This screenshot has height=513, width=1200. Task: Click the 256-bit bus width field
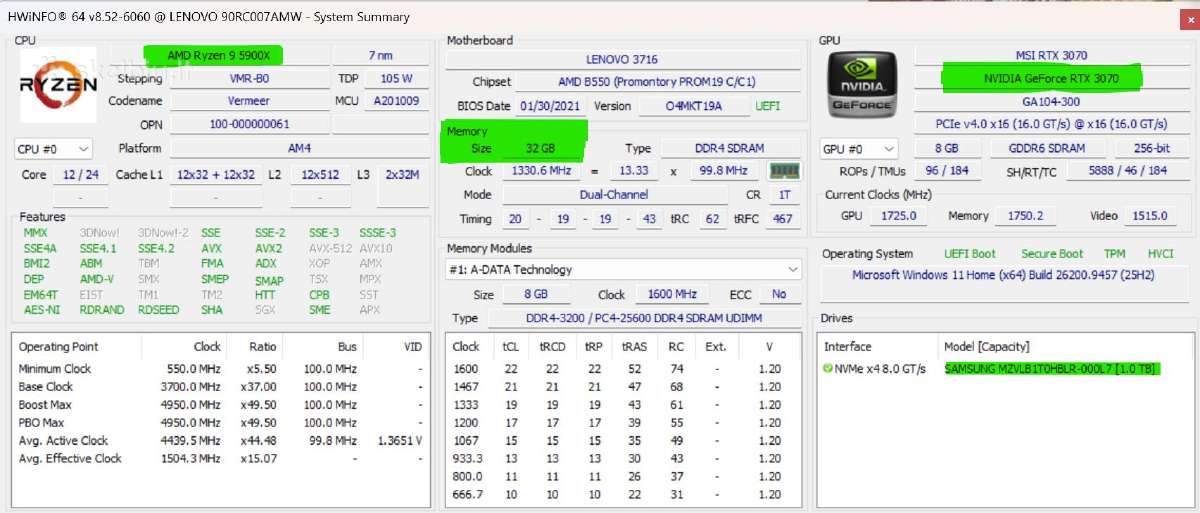point(1152,149)
